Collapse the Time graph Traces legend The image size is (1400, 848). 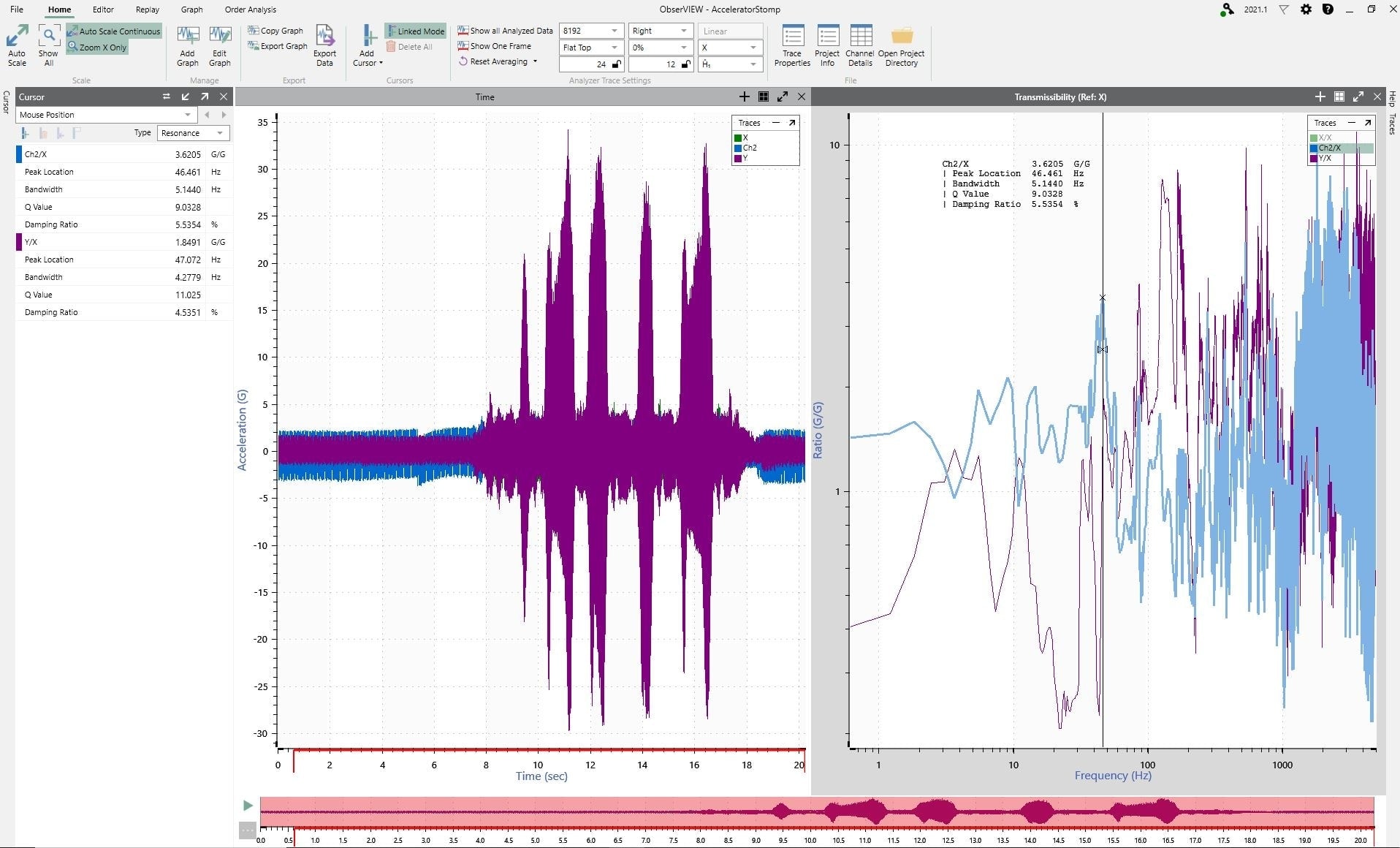(x=776, y=123)
